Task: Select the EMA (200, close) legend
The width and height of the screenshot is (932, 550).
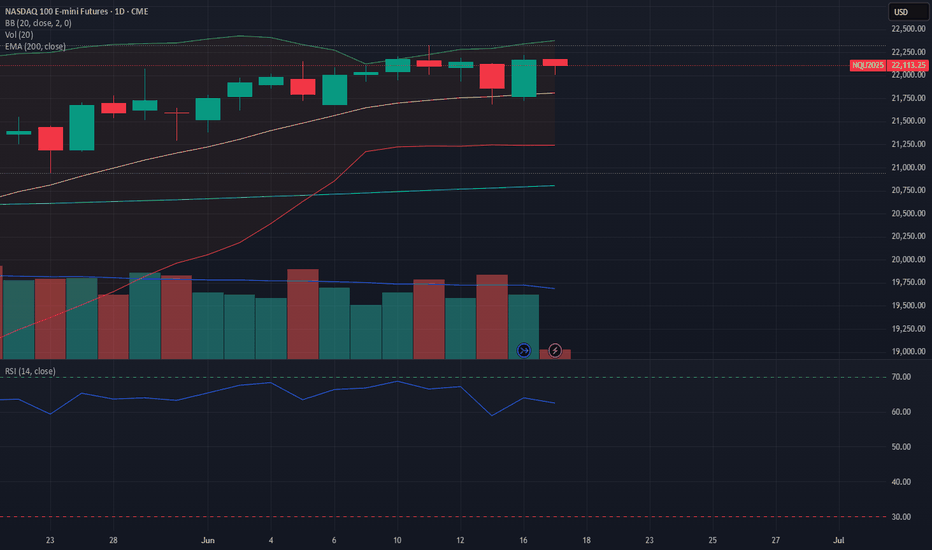Action: click(35, 46)
